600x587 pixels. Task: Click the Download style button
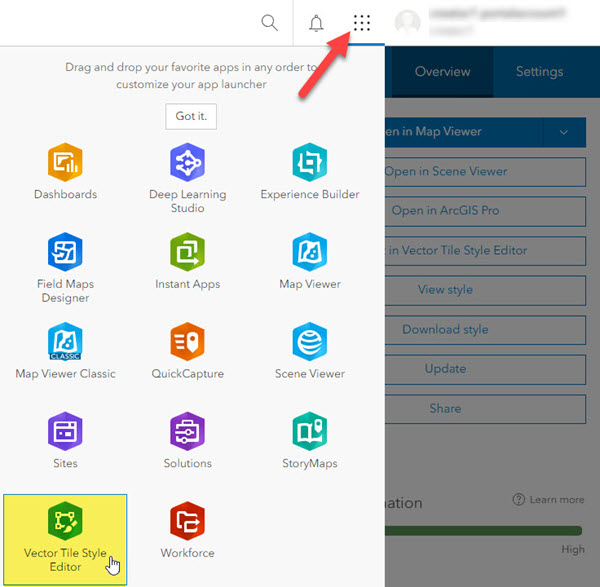(x=445, y=330)
